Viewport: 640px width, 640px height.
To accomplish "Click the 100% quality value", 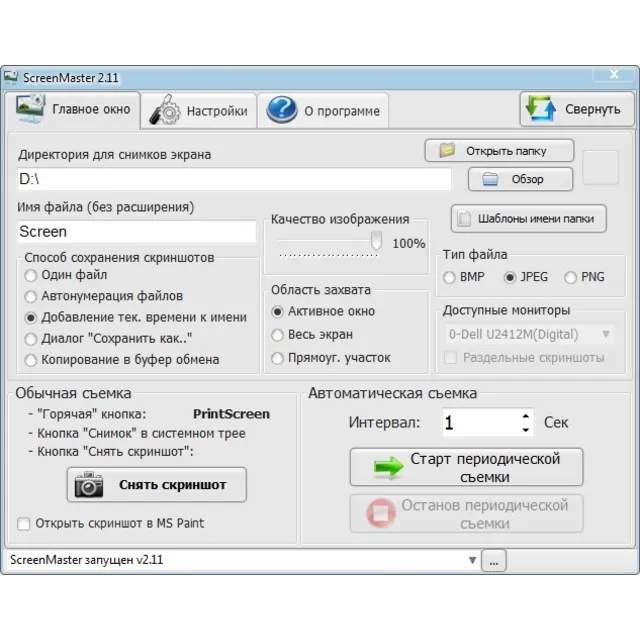I will (x=409, y=244).
